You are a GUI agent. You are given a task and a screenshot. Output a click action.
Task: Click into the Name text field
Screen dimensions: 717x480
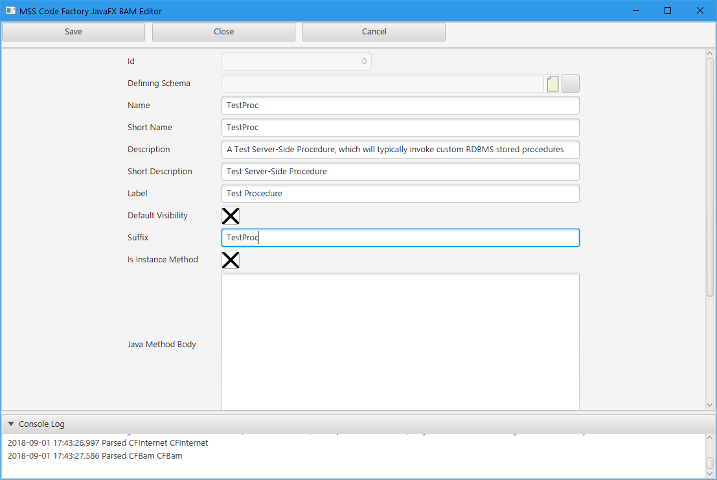400,105
